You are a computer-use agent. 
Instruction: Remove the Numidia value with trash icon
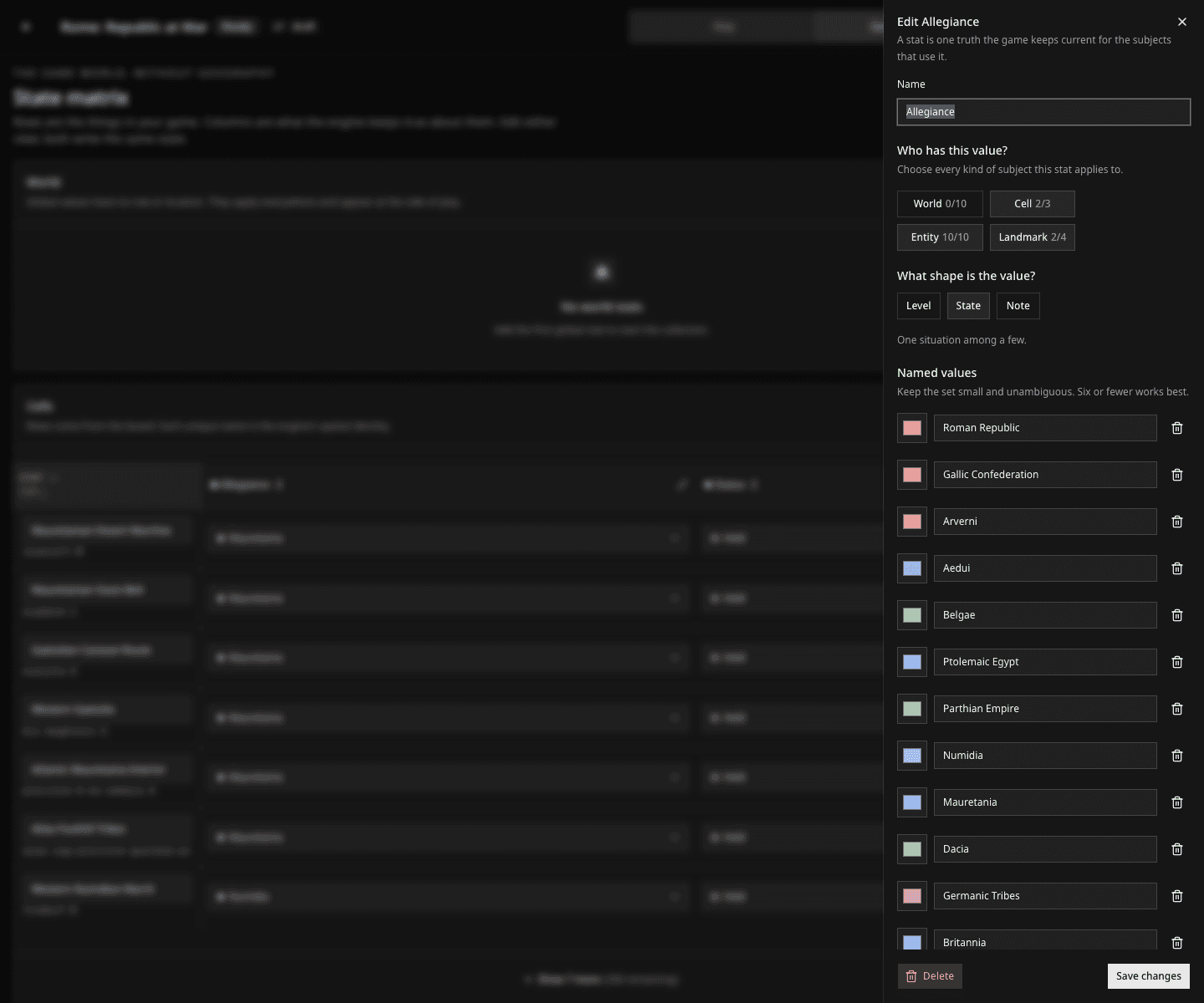pyautogui.click(x=1177, y=756)
